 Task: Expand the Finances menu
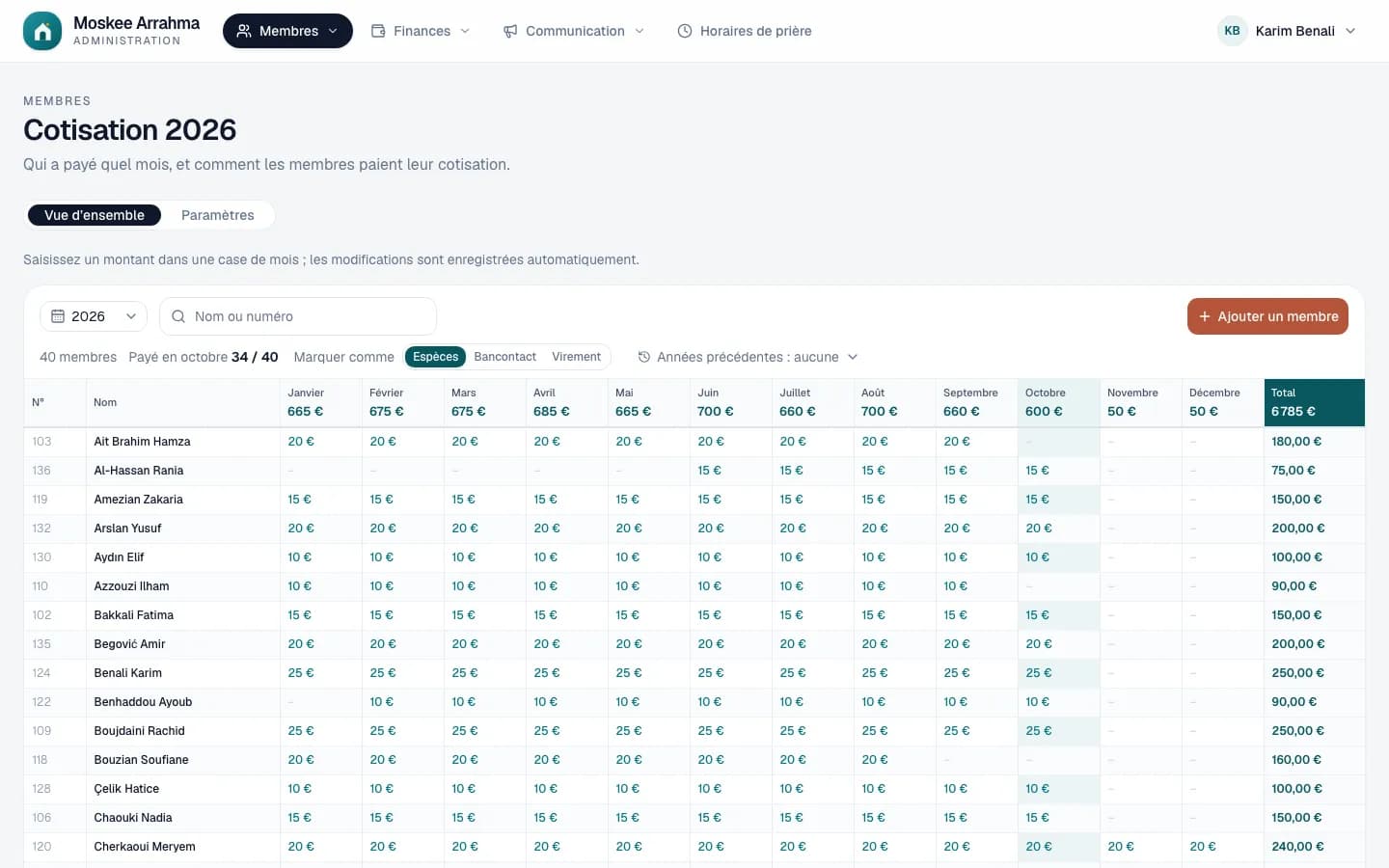click(x=422, y=31)
